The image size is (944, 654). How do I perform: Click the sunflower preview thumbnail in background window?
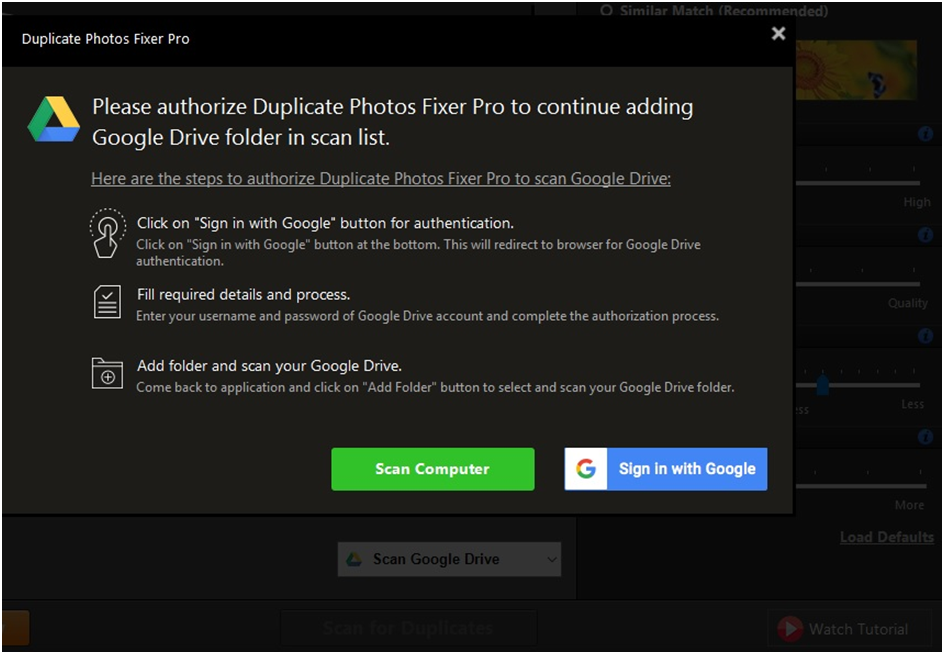point(856,70)
